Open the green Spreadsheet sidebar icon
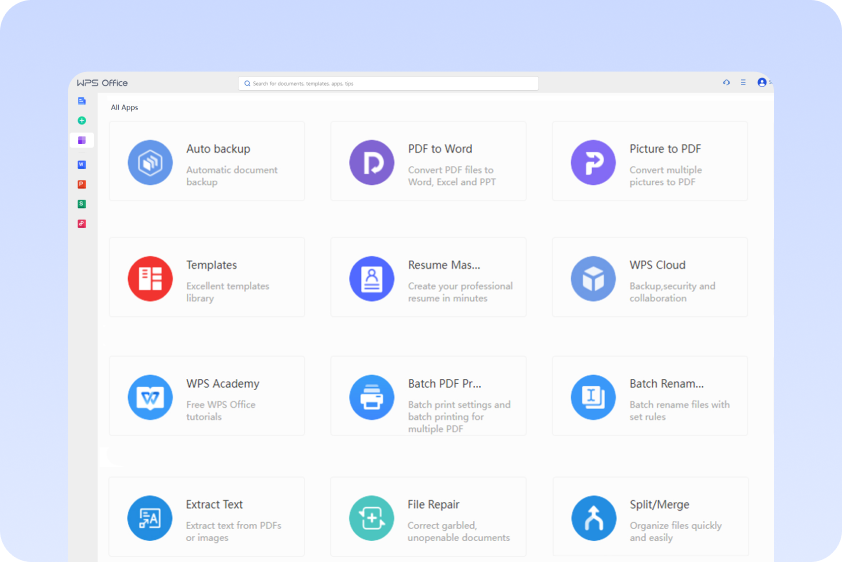Screen dimensions: 842x562 82,204
